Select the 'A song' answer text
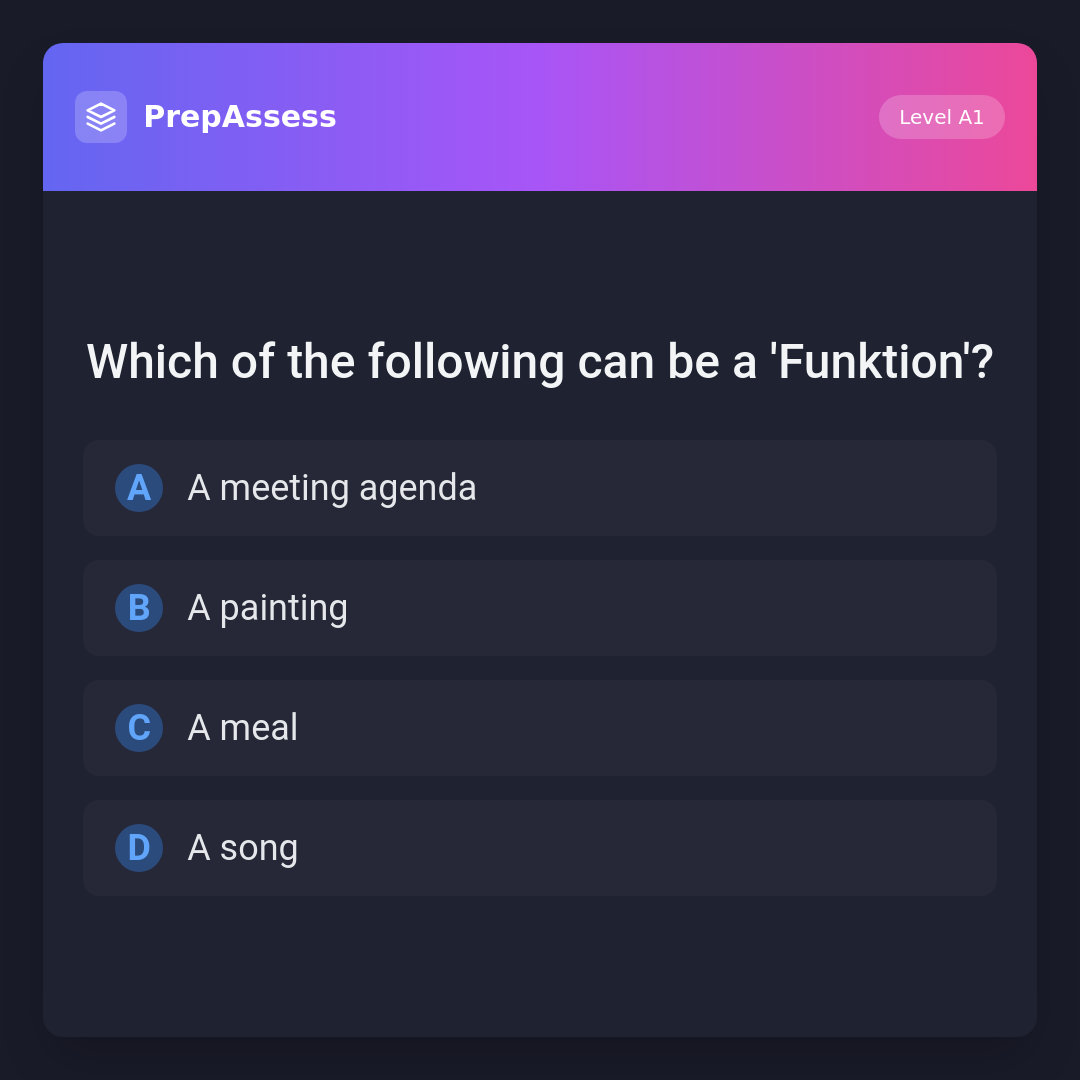The image size is (1080, 1080). point(243,848)
